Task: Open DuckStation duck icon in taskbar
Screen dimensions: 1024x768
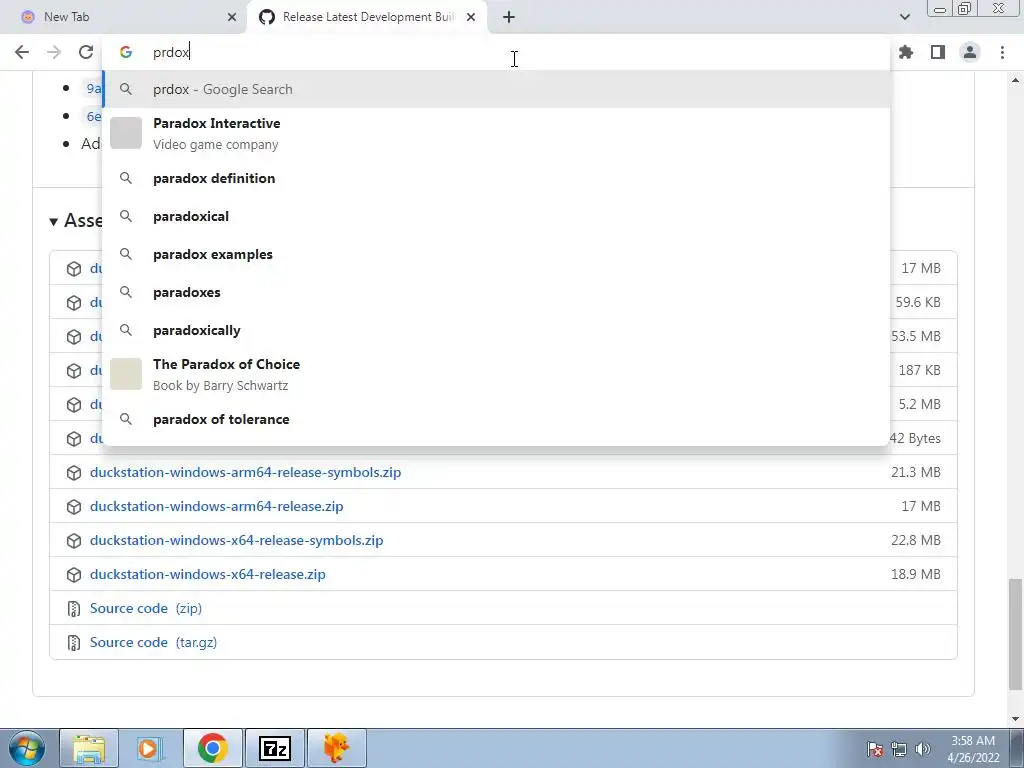Action: point(337,748)
